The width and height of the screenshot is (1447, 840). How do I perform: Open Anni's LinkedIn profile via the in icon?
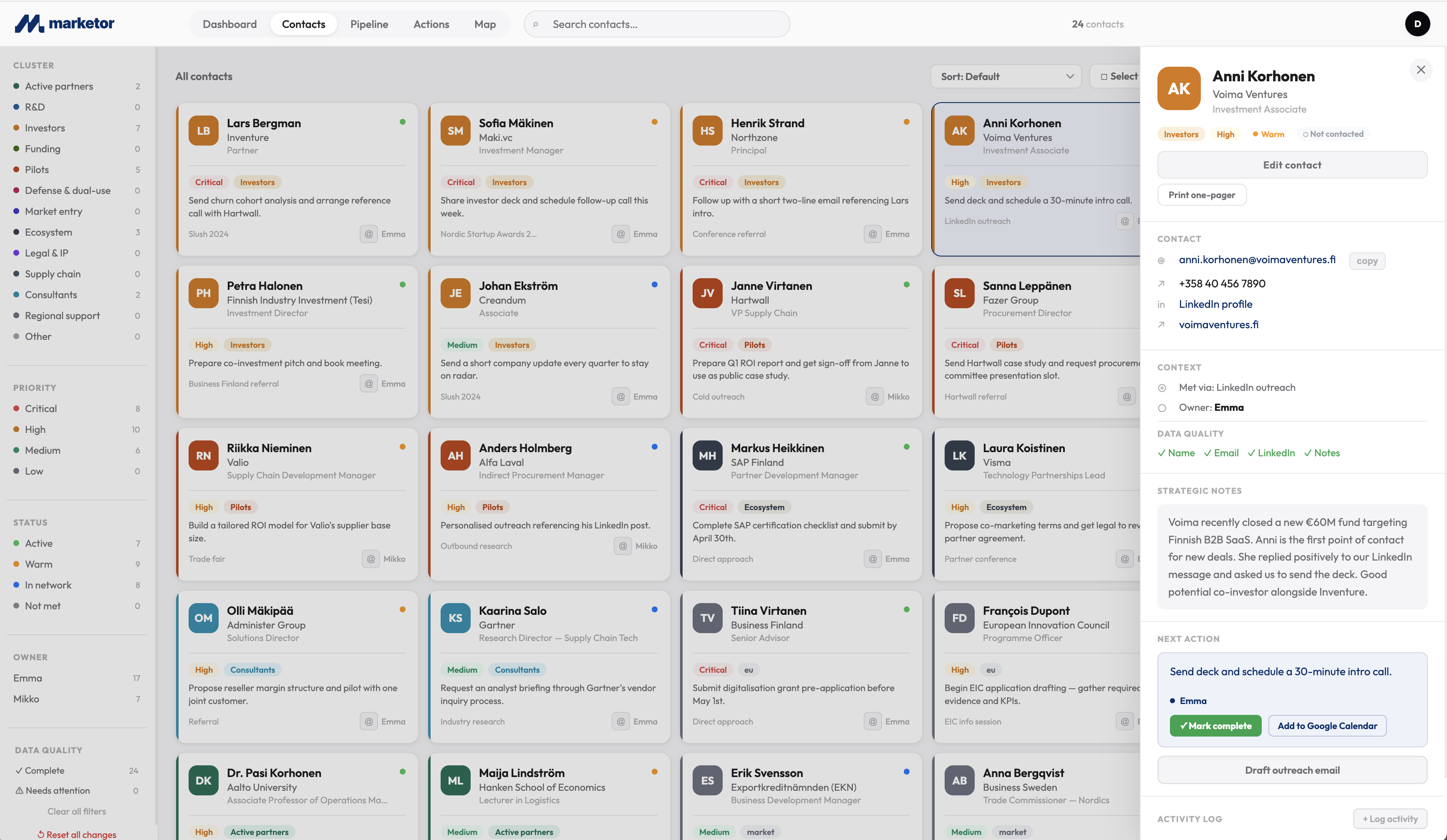pyautogui.click(x=1162, y=304)
